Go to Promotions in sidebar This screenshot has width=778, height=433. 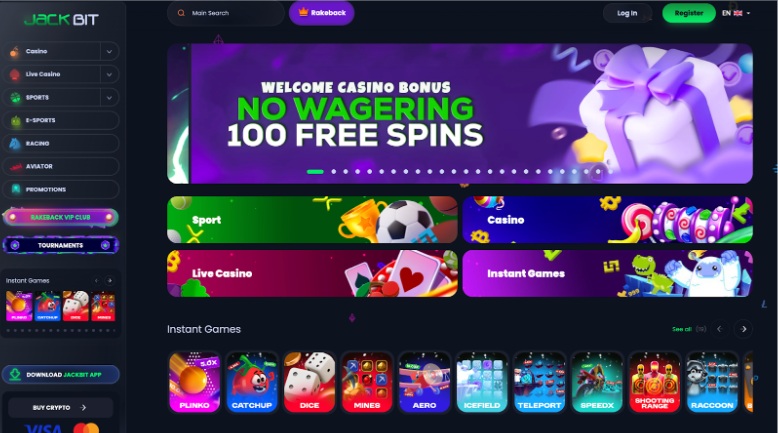[61, 189]
